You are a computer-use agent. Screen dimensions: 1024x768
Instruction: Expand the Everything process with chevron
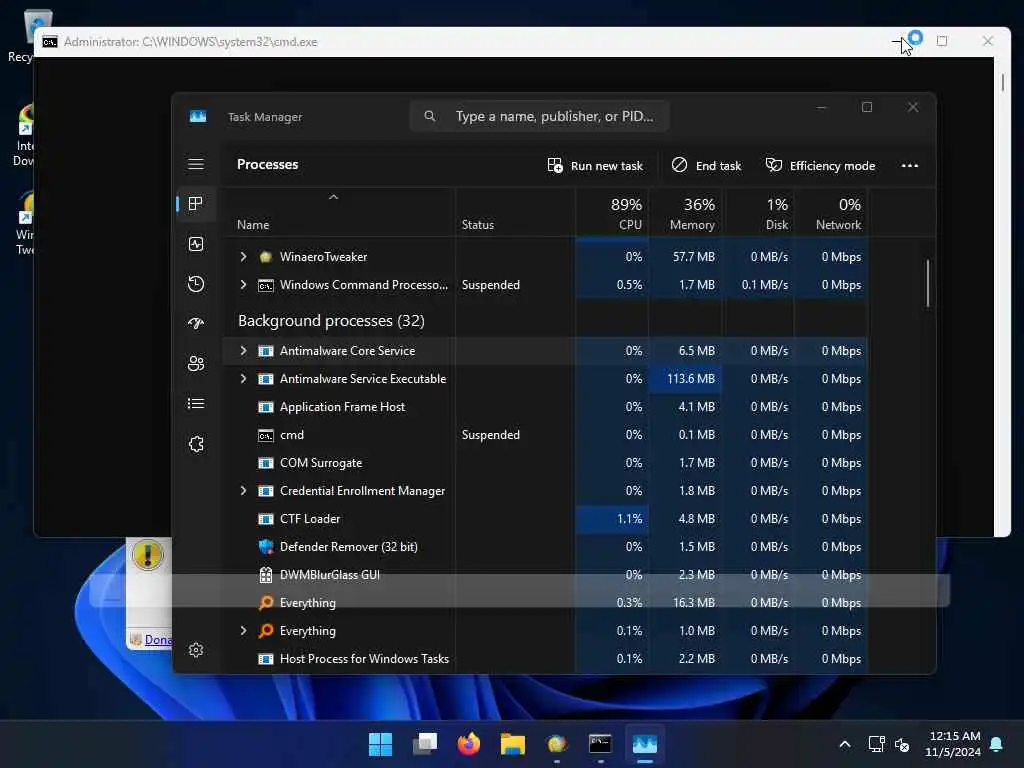243,631
